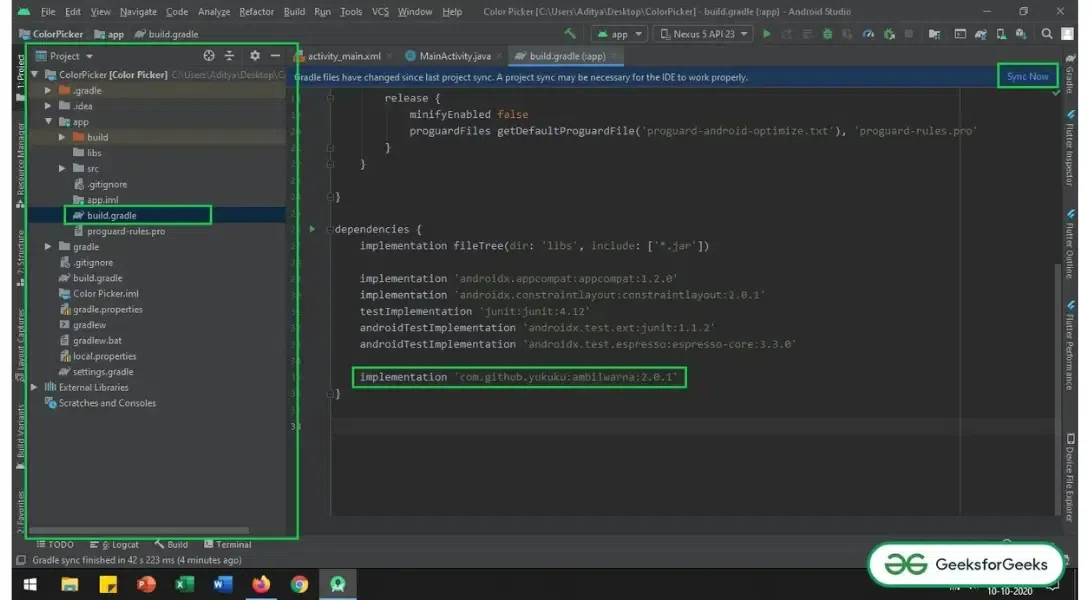This screenshot has width=1090, height=600.
Task: Collapse the app module folder
Action: tap(49, 122)
